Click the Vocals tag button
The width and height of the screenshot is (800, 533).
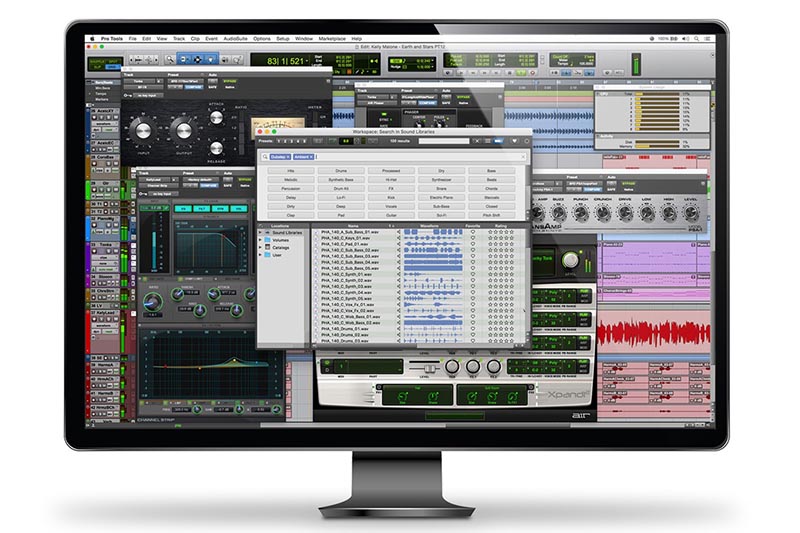391,206
